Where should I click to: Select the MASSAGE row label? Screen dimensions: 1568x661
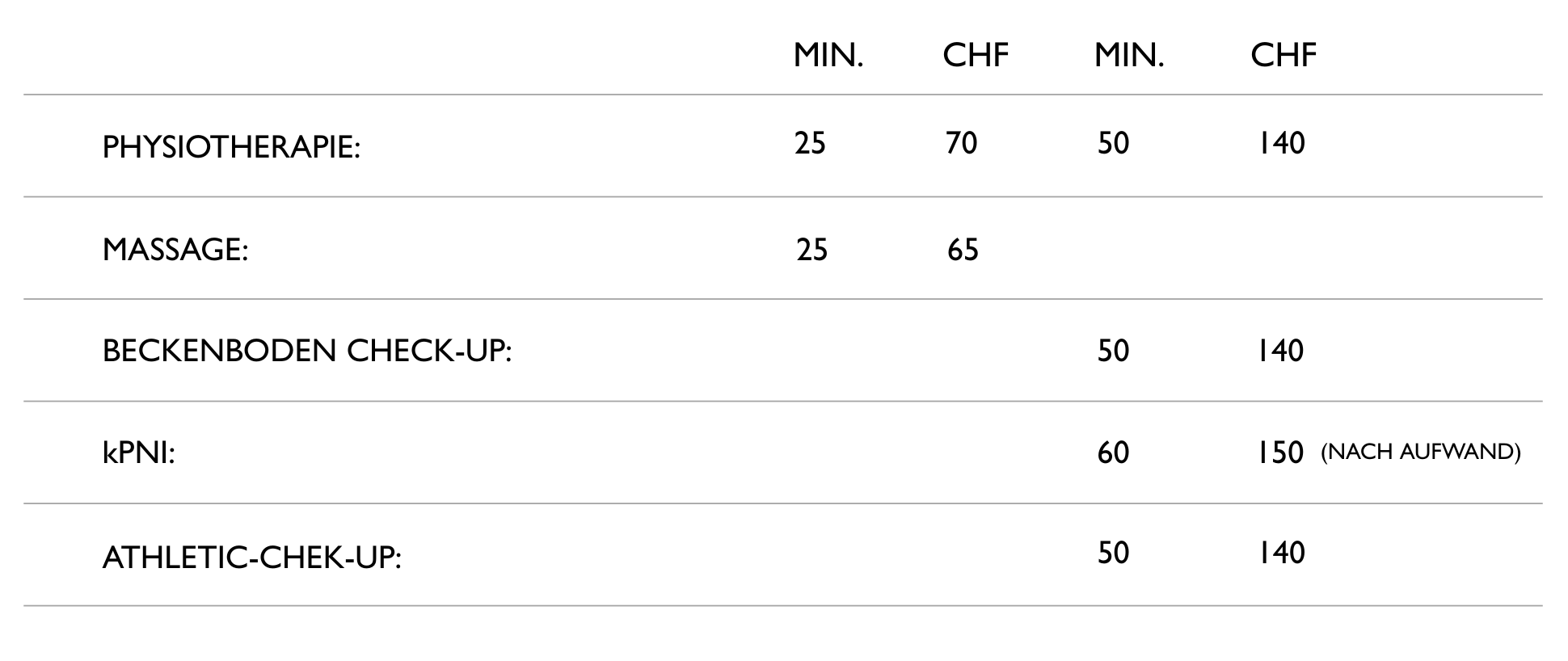tap(175, 250)
